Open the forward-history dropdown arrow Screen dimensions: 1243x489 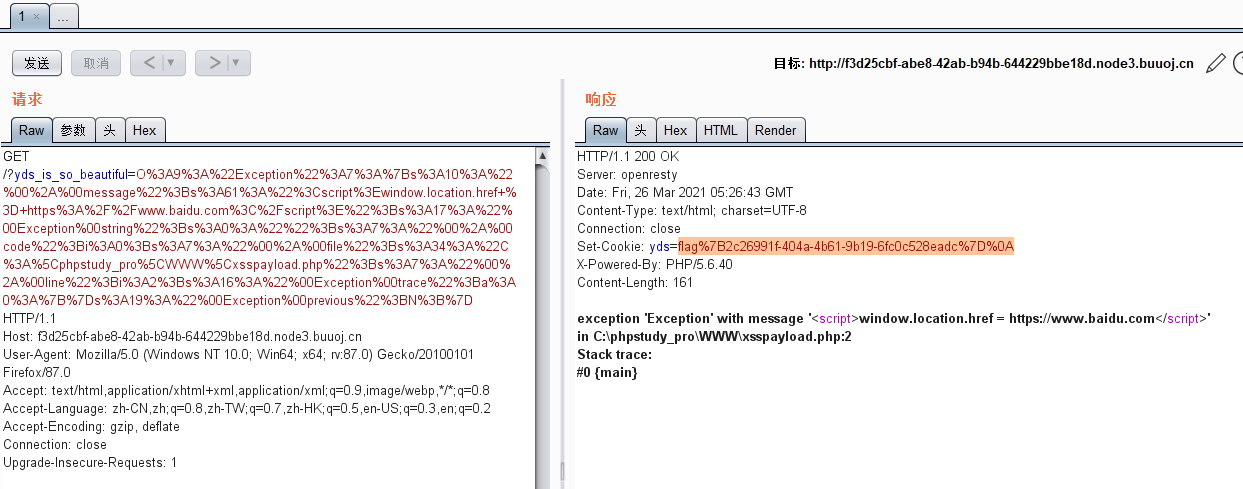[238, 63]
